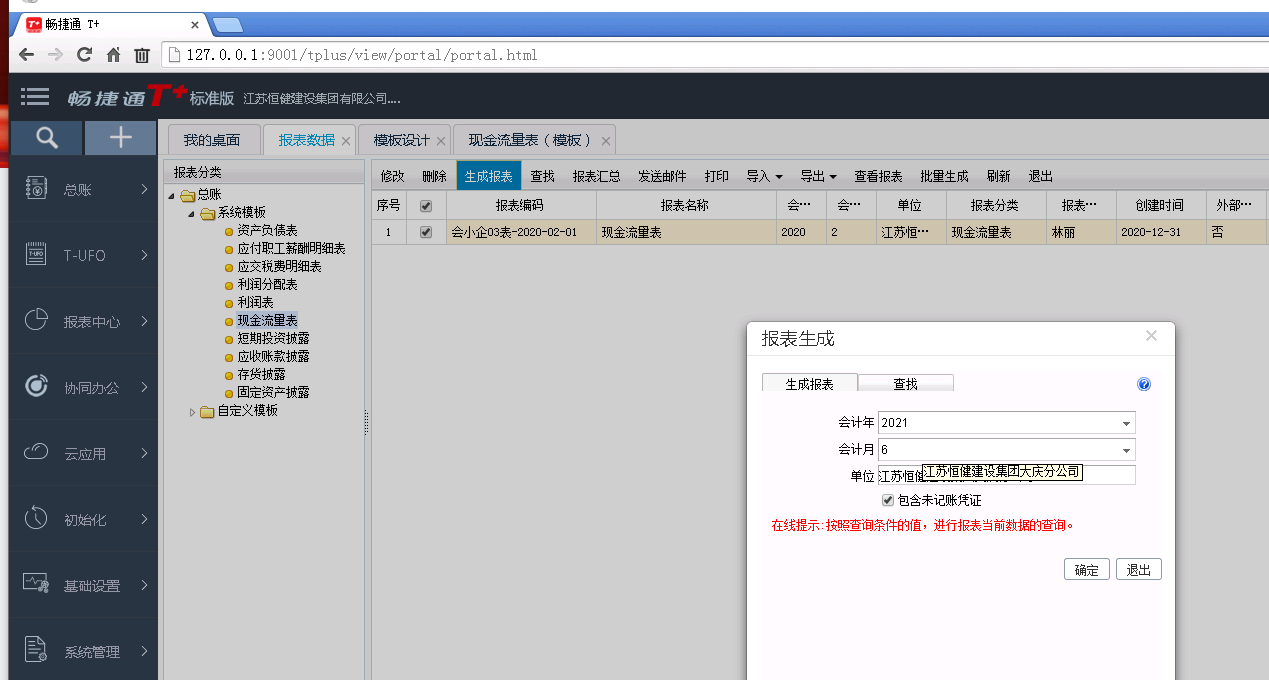
Task: Click the browser address bar
Action: [714, 55]
